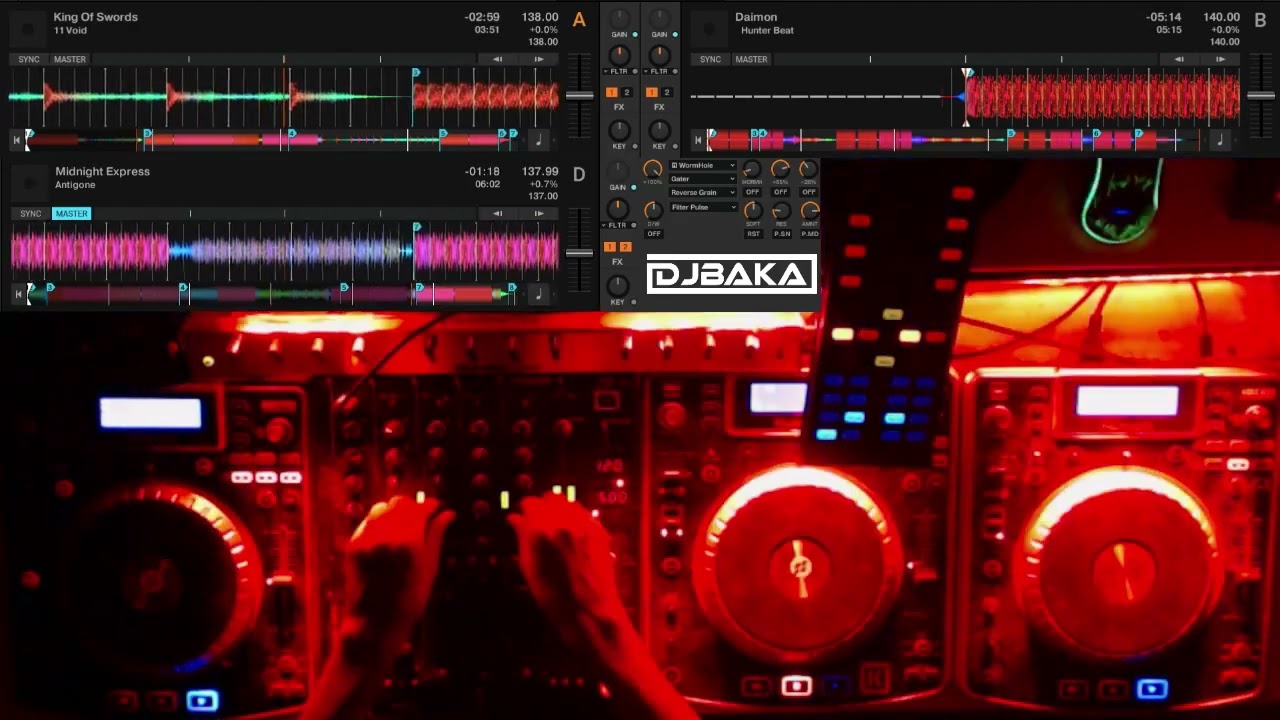The height and width of the screenshot is (720, 1280).
Task: Click tempo bend backward arrow on Deck A
Action: tap(497, 59)
